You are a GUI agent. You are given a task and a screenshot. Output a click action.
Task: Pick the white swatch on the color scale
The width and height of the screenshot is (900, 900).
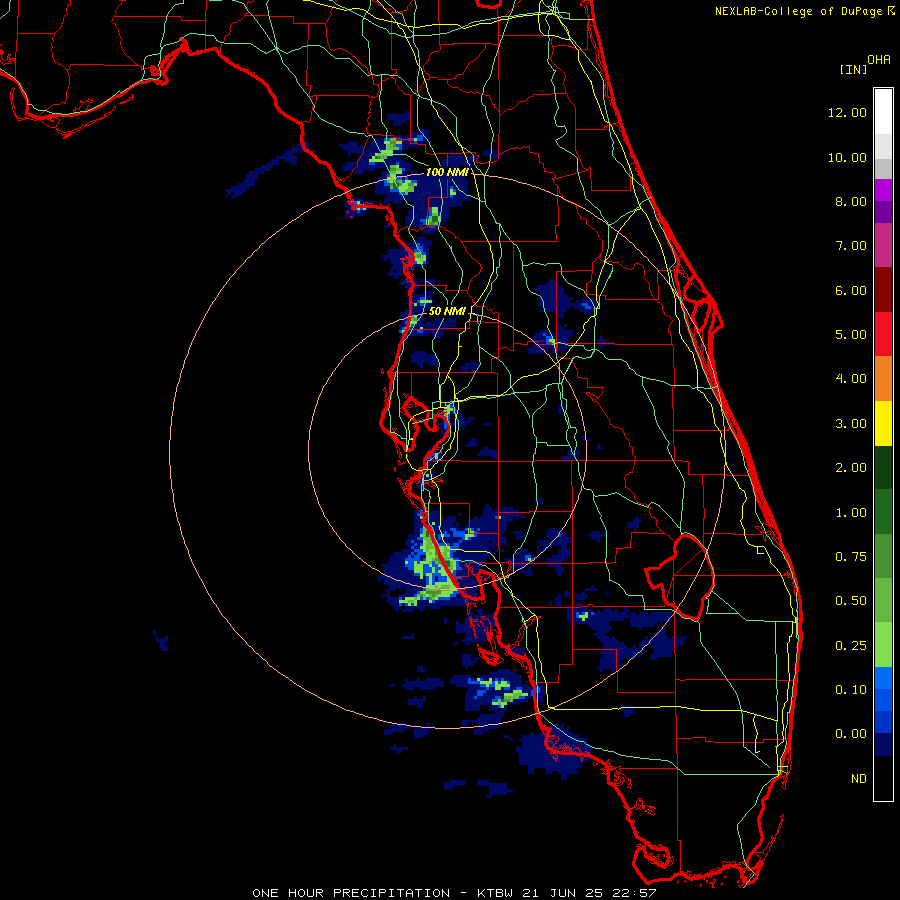coord(883,112)
